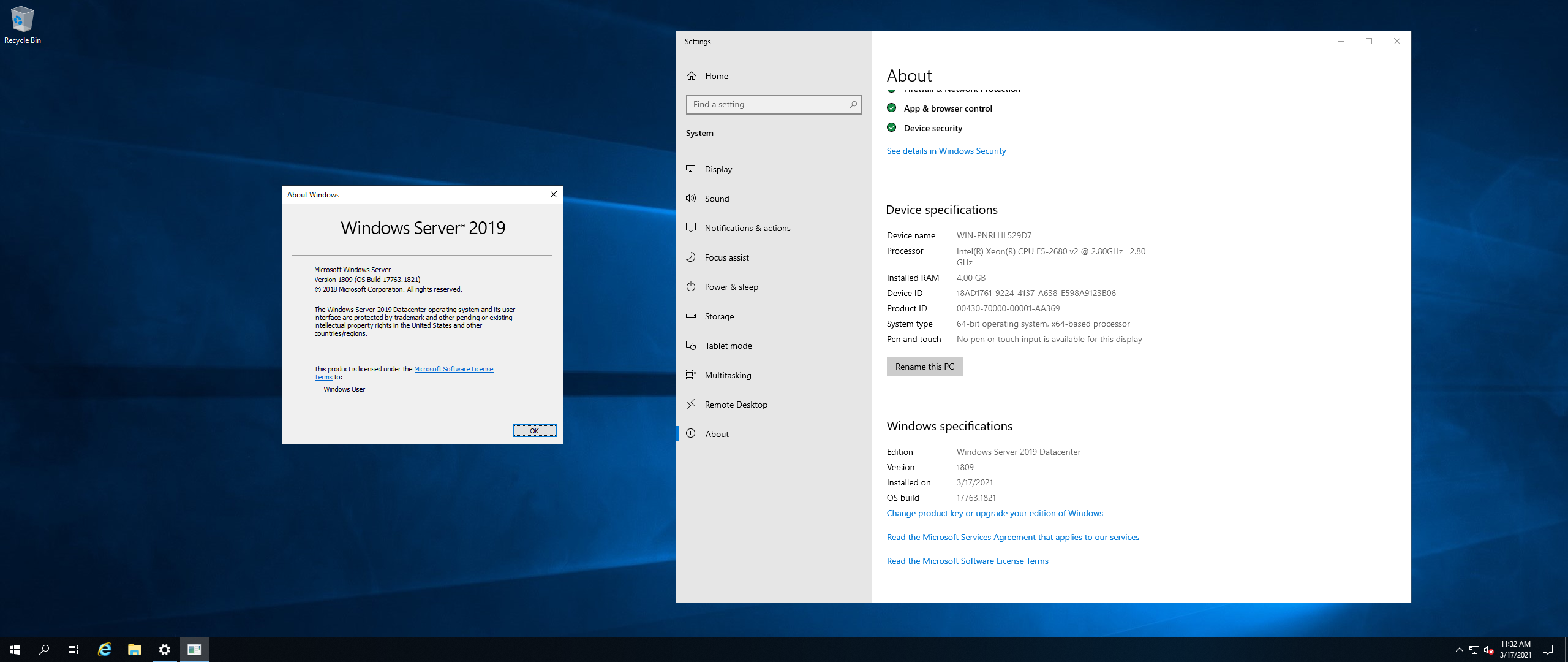Image resolution: width=1568 pixels, height=662 pixels.
Task: Go to Notifications & actions settings
Action: click(774, 228)
